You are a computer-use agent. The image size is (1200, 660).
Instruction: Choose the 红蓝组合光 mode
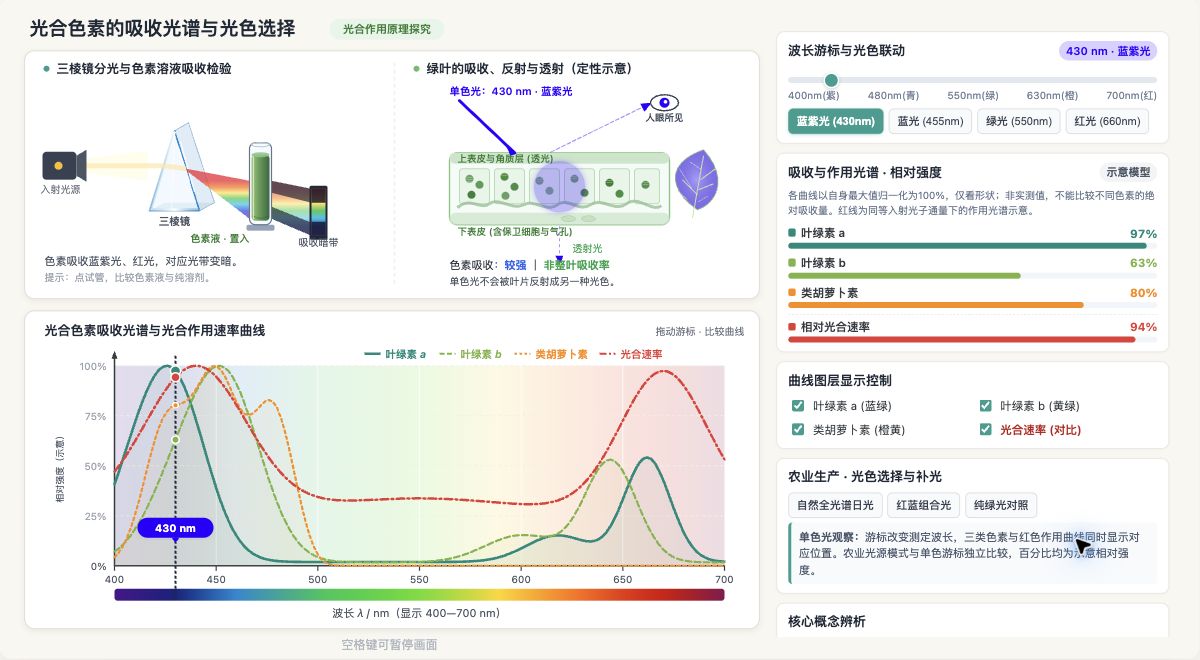click(924, 505)
